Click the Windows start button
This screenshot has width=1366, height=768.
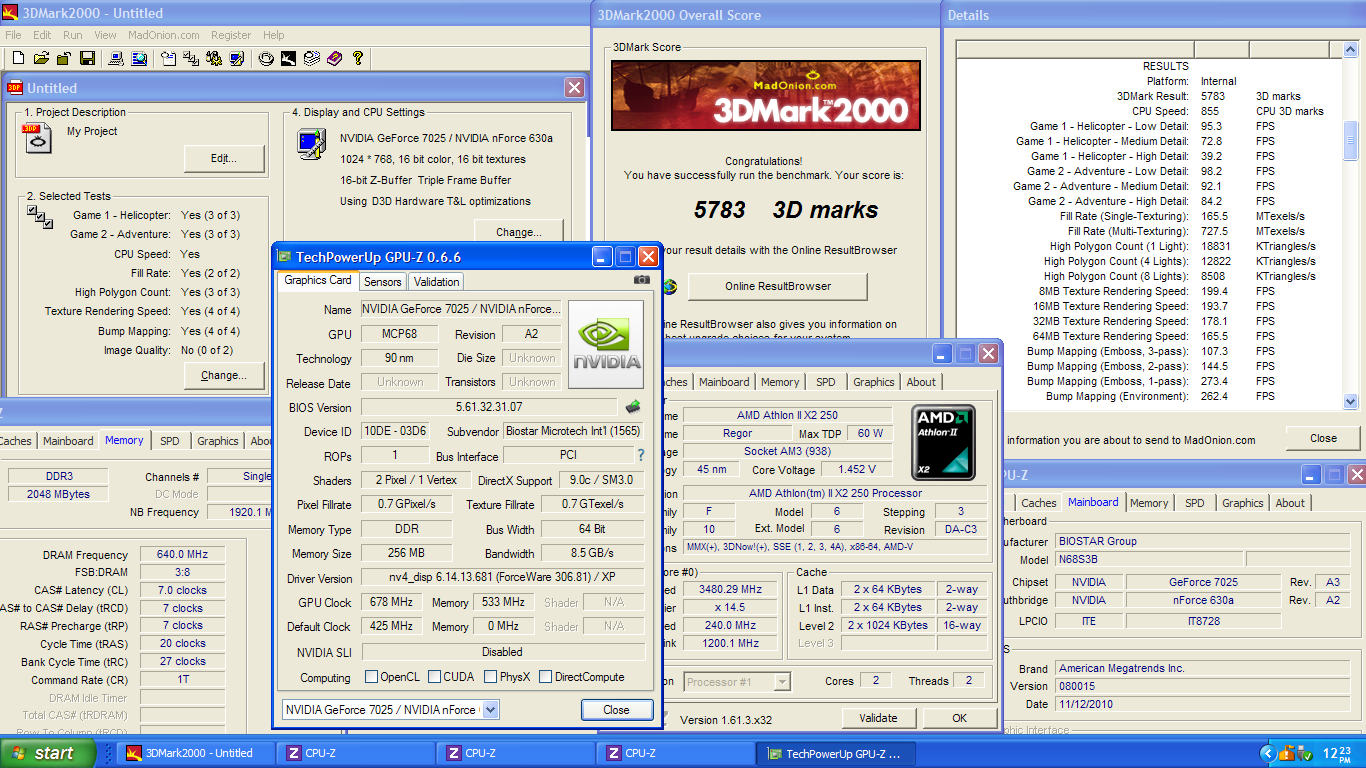(x=48, y=753)
